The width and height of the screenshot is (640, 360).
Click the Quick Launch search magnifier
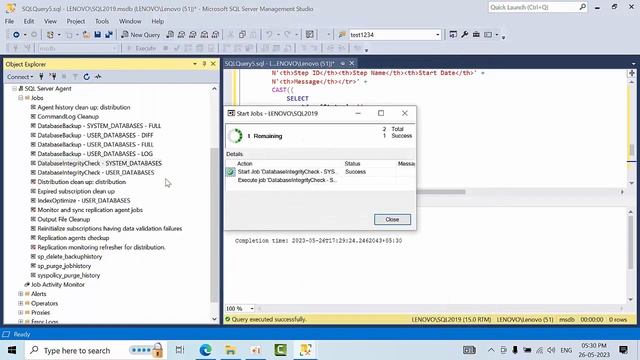tap(582, 7)
